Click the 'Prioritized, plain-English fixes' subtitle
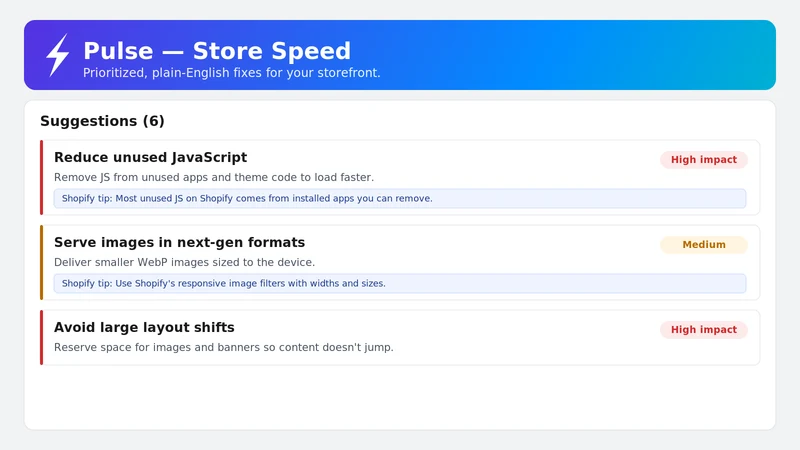This screenshot has width=800, height=450. tap(232, 73)
